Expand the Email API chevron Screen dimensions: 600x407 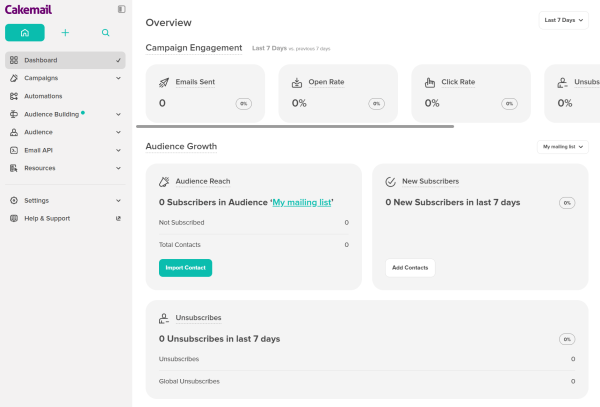click(118, 150)
